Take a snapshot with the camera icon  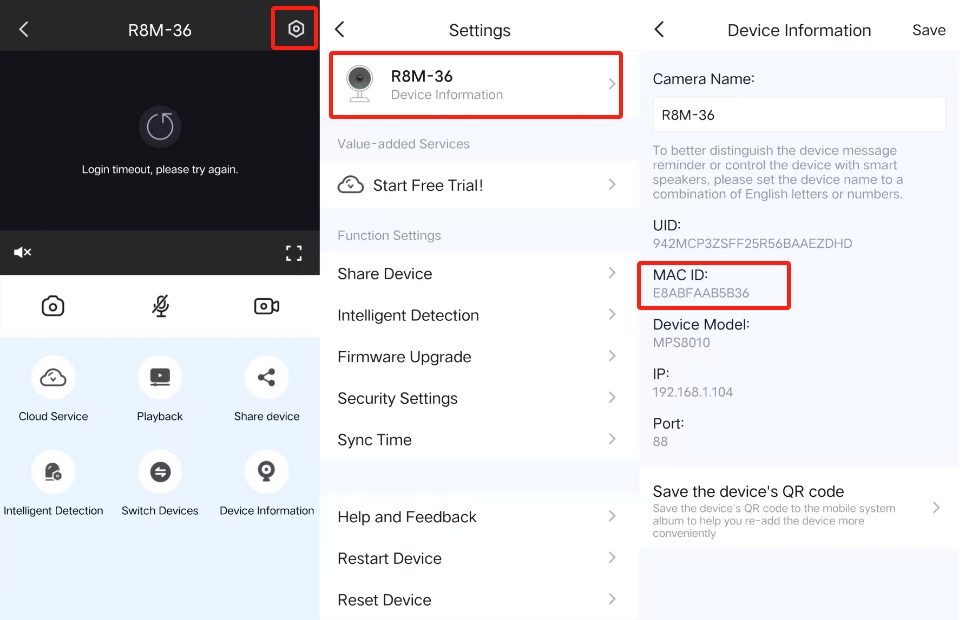(x=53, y=306)
